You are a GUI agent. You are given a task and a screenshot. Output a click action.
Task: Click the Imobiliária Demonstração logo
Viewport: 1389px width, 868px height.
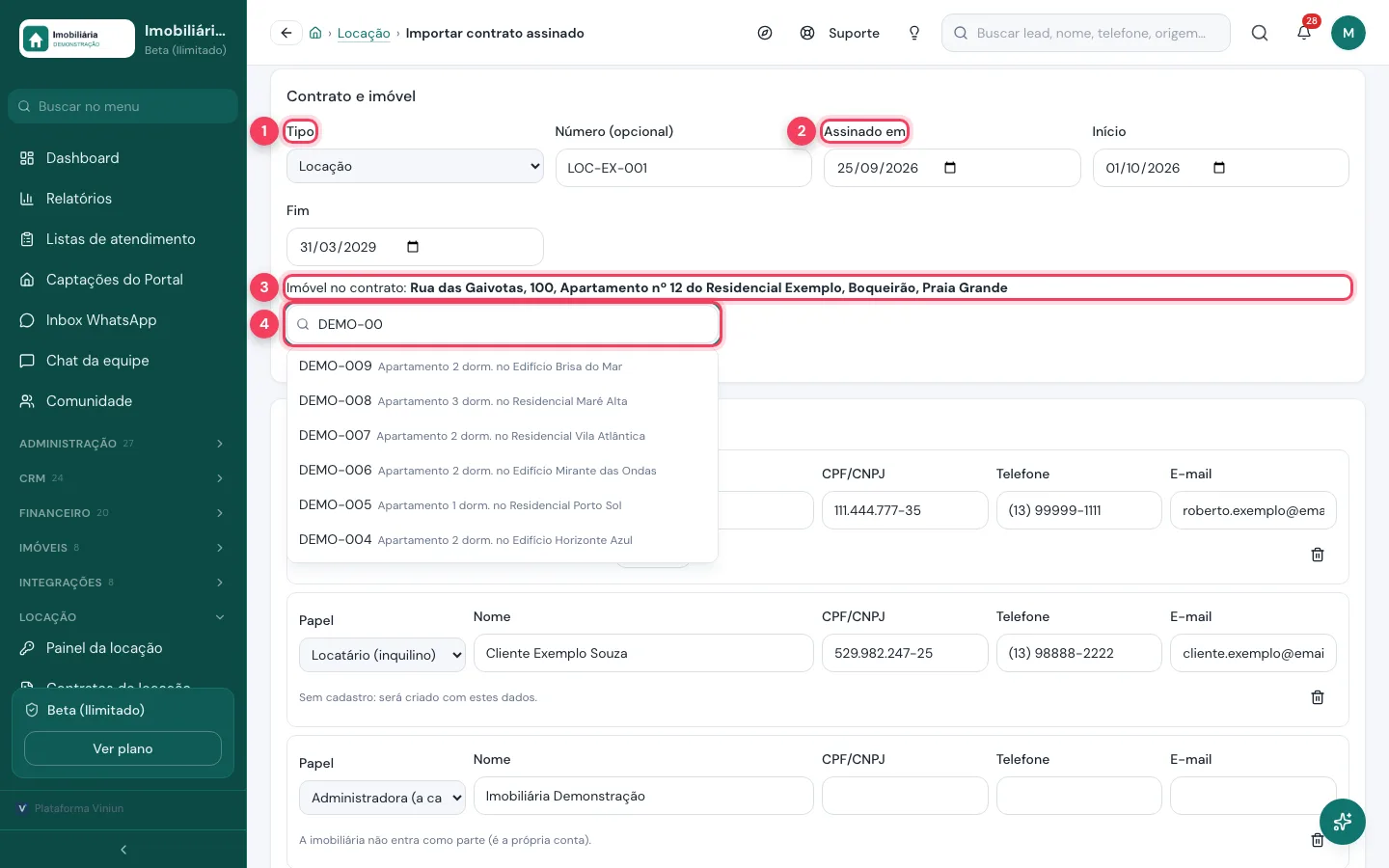point(77,39)
